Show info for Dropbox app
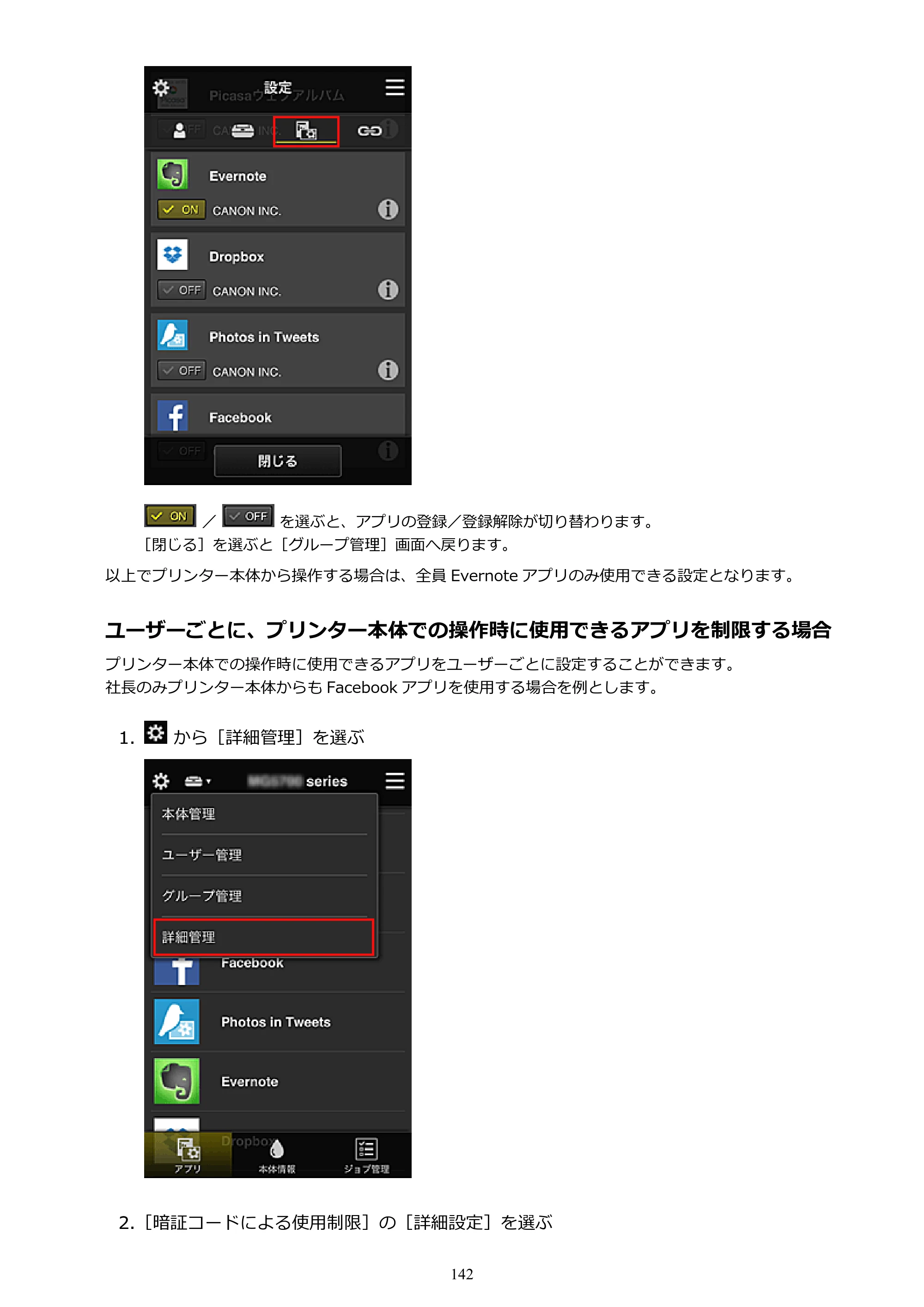 [x=388, y=290]
